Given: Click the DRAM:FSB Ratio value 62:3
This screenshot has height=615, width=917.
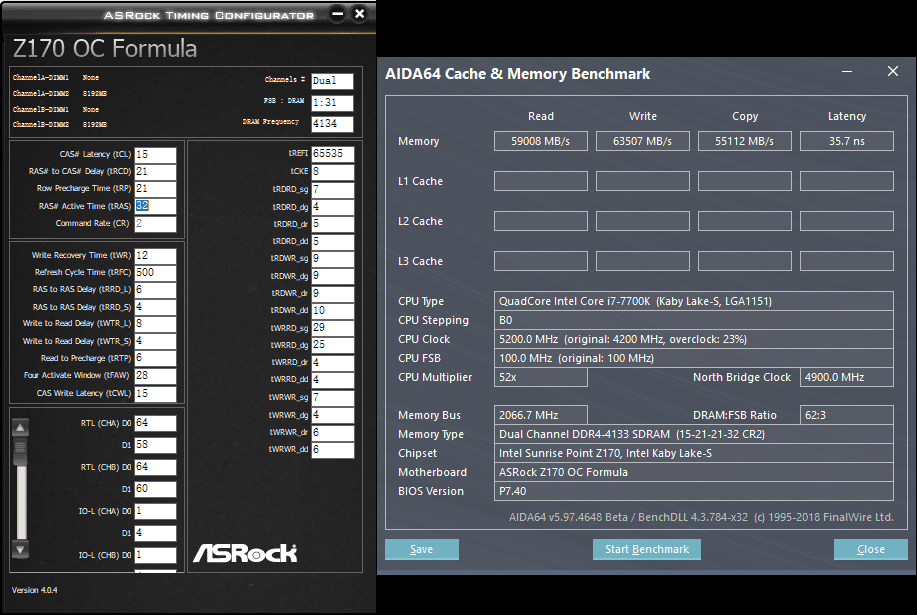Looking at the screenshot, I should coord(846,415).
